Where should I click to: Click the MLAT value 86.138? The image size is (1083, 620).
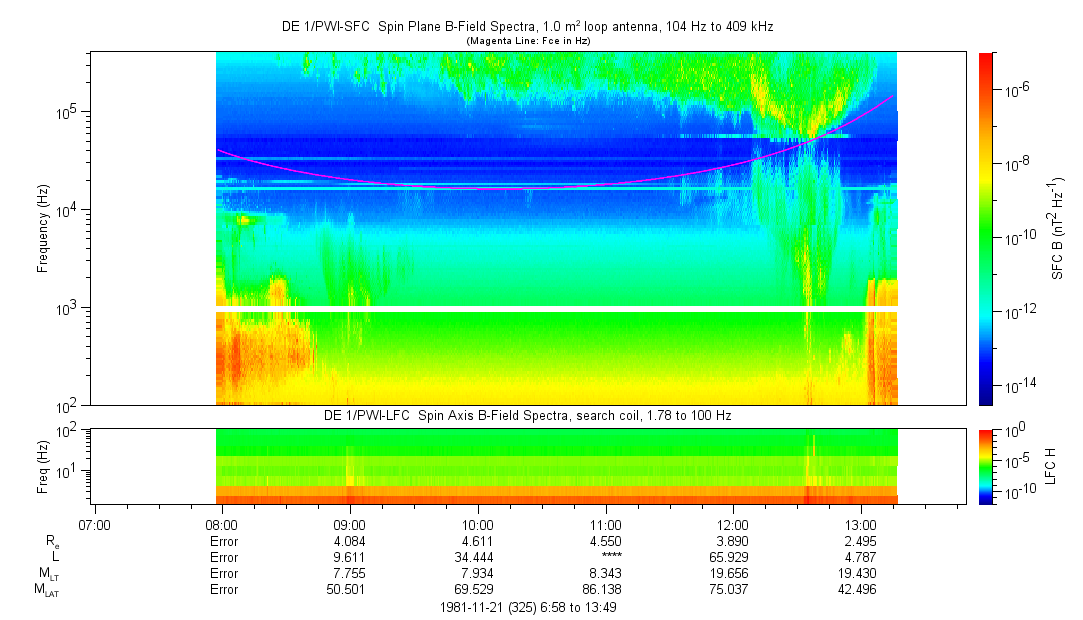pyautogui.click(x=605, y=589)
